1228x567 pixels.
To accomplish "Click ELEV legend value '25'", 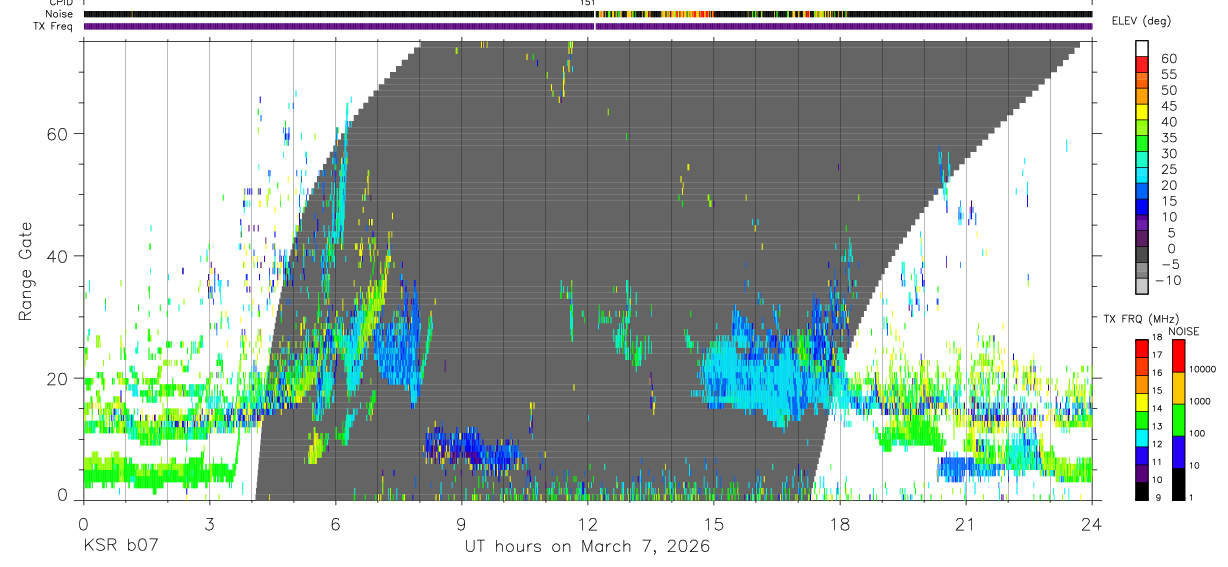I will point(1168,170).
